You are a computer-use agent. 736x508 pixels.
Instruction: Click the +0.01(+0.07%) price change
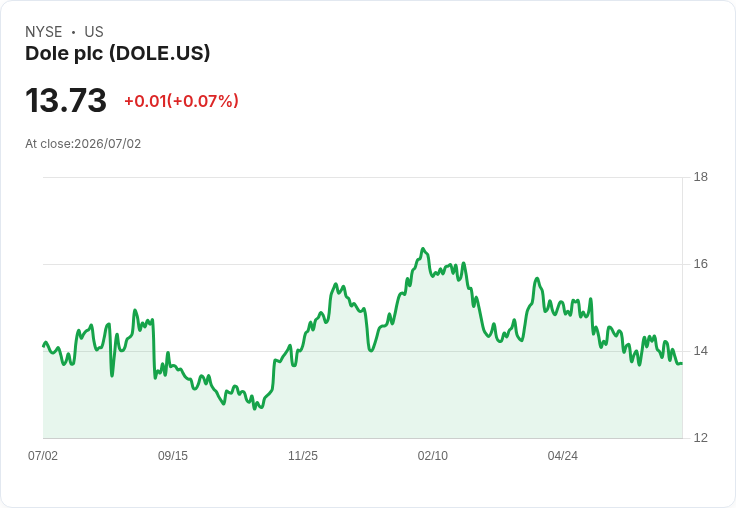pyautogui.click(x=181, y=101)
